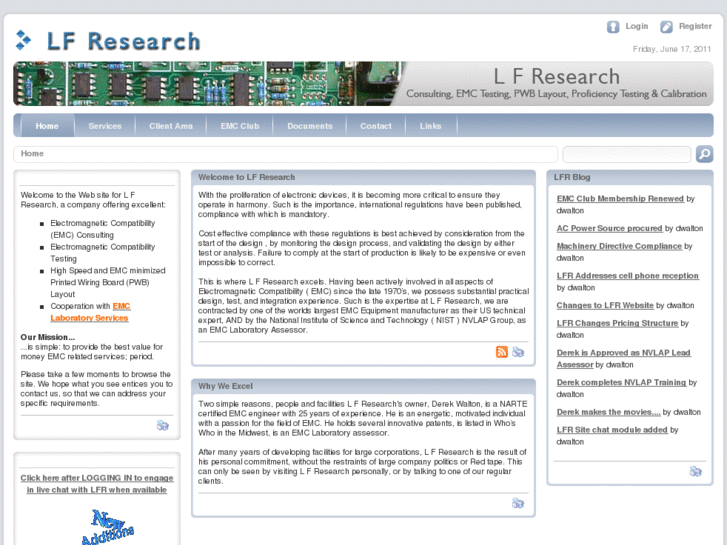Click the Register pencil icon

[x=666, y=27]
